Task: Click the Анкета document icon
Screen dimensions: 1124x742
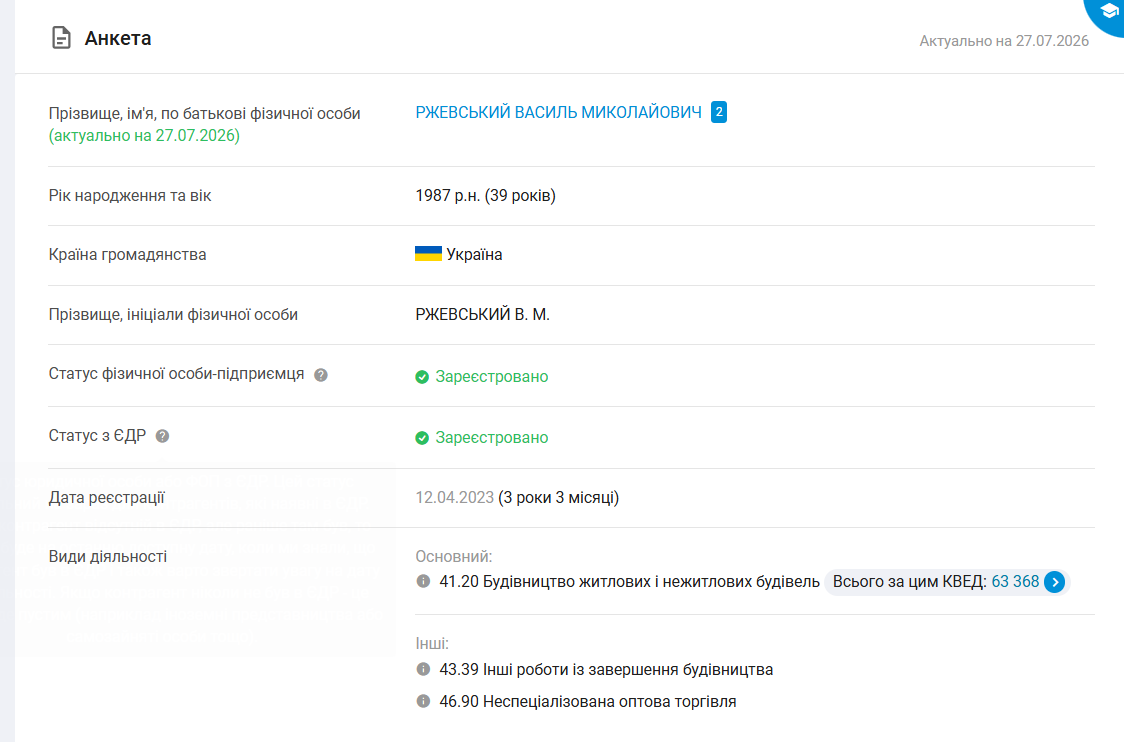Action: (62, 38)
